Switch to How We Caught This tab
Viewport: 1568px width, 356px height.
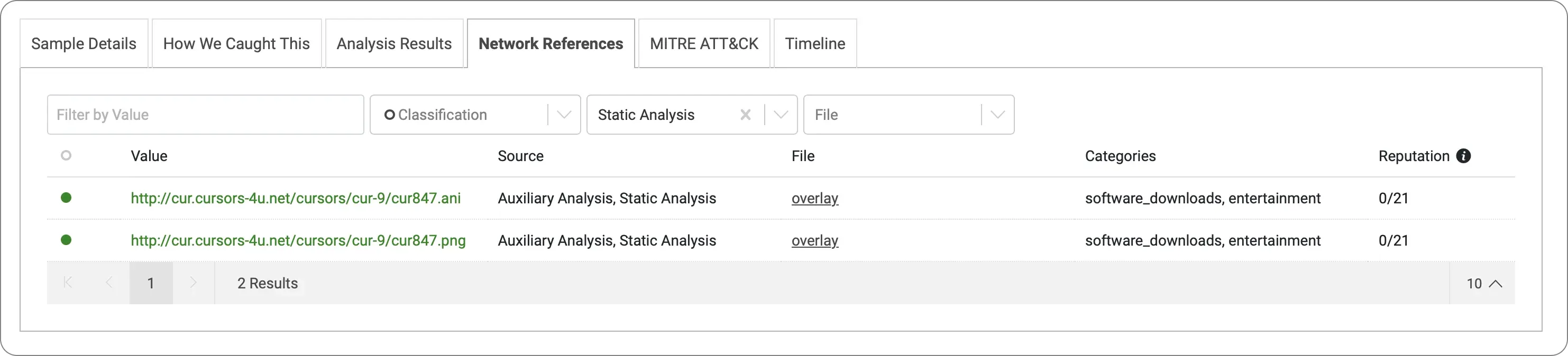pyautogui.click(x=236, y=44)
